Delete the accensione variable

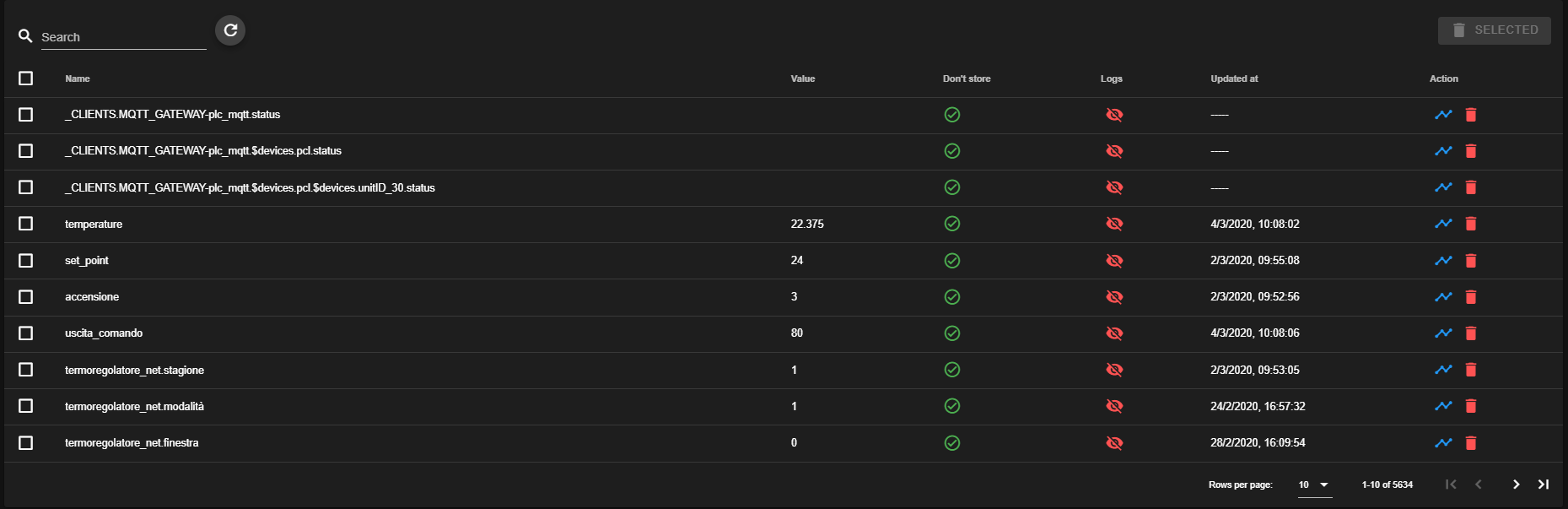coord(1471,297)
